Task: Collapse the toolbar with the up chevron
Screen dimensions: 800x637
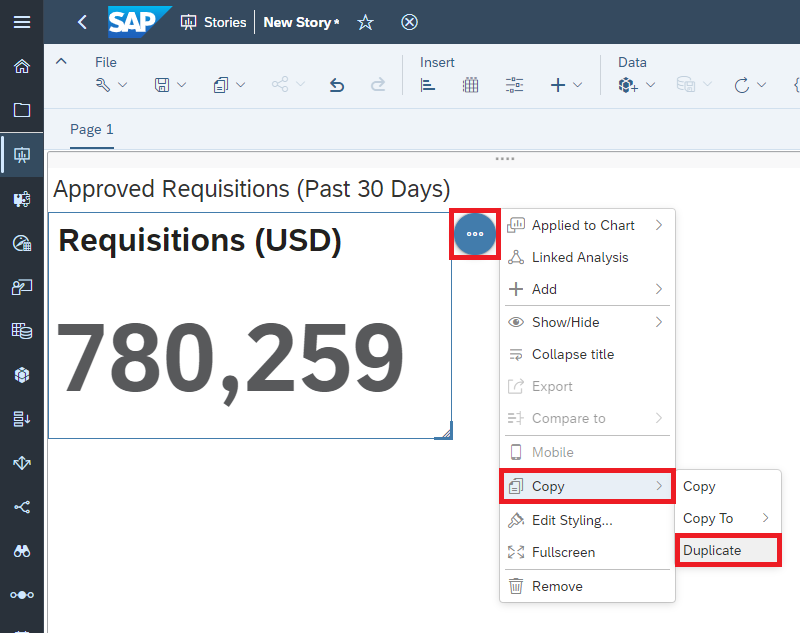Action: [61, 62]
